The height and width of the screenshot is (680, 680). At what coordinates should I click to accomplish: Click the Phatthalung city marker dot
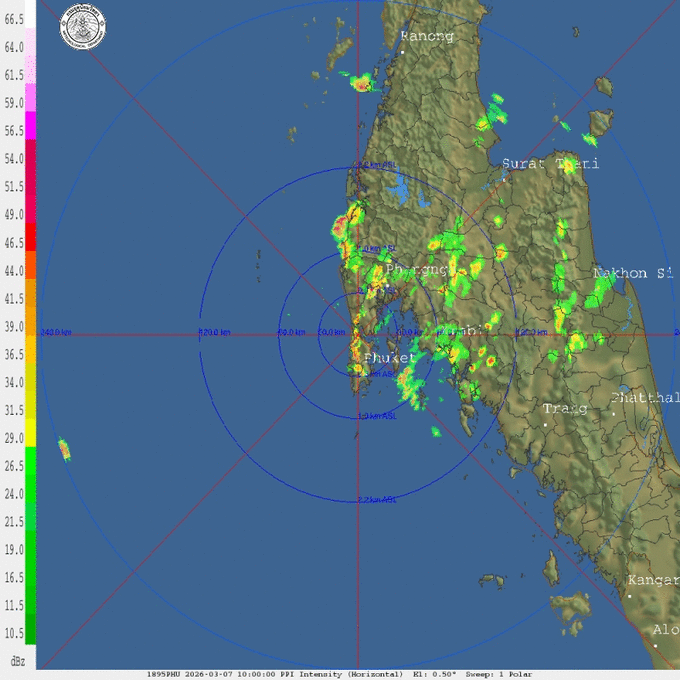614,411
